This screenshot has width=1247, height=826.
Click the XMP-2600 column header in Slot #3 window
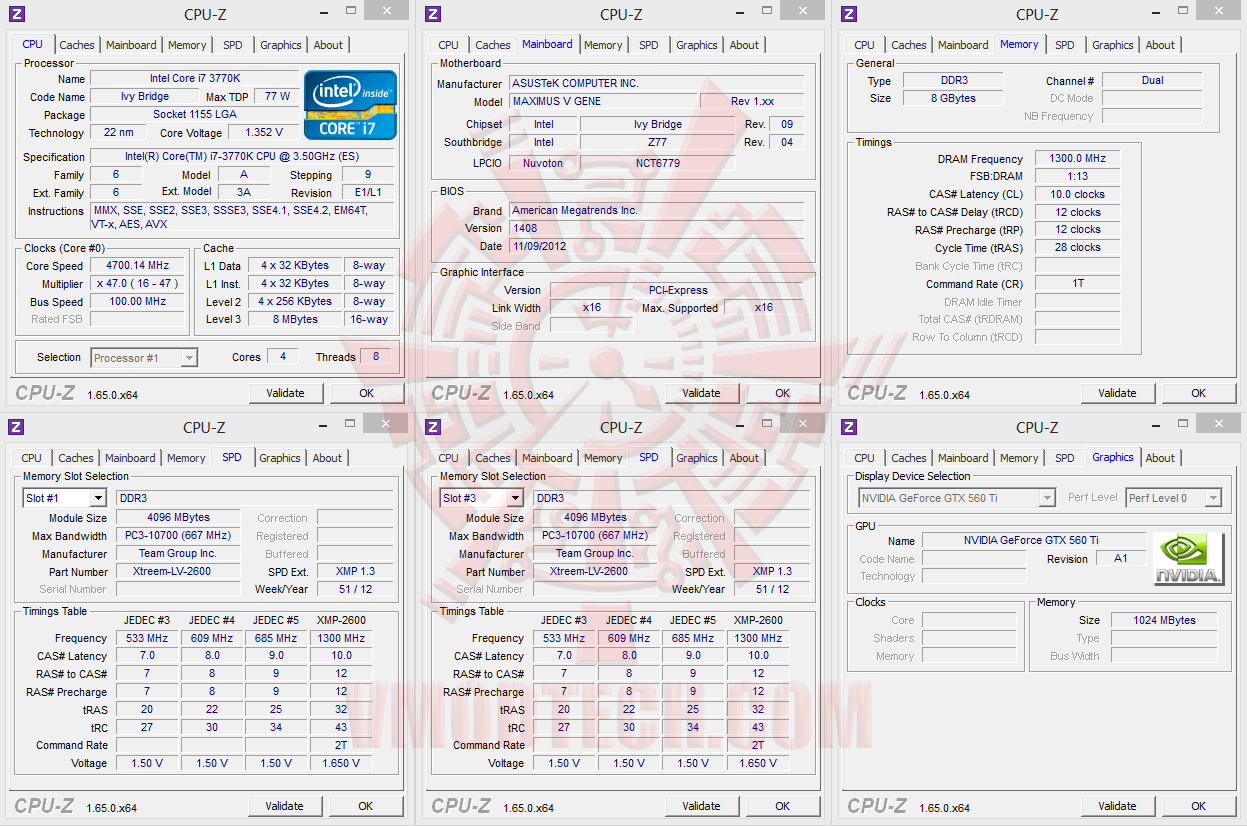pyautogui.click(x=757, y=620)
